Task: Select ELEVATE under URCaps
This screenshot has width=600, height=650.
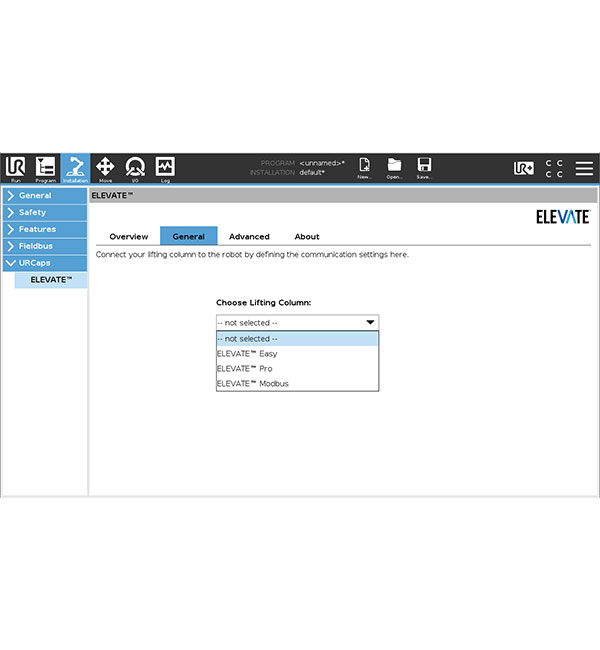Action: click(51, 280)
